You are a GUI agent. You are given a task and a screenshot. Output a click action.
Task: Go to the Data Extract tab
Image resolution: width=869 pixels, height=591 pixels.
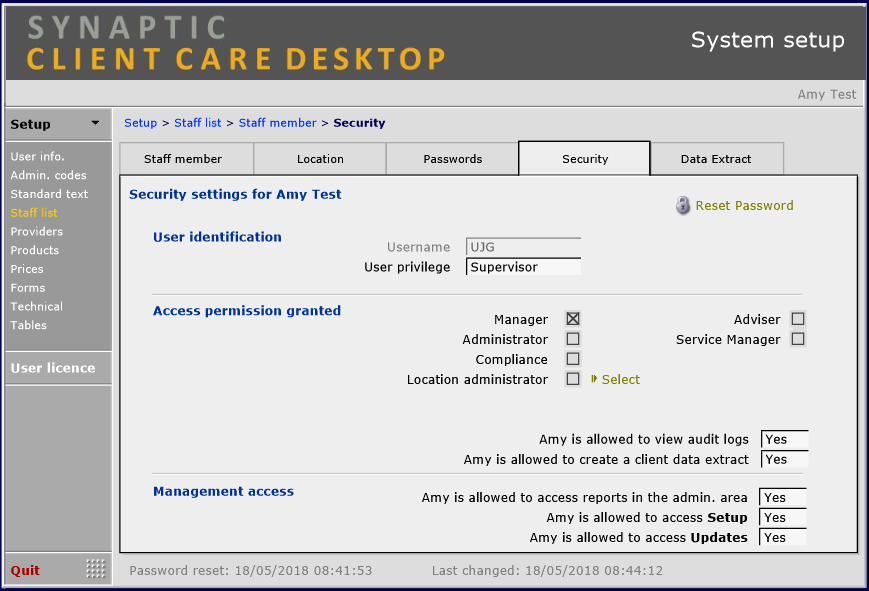[717, 159]
